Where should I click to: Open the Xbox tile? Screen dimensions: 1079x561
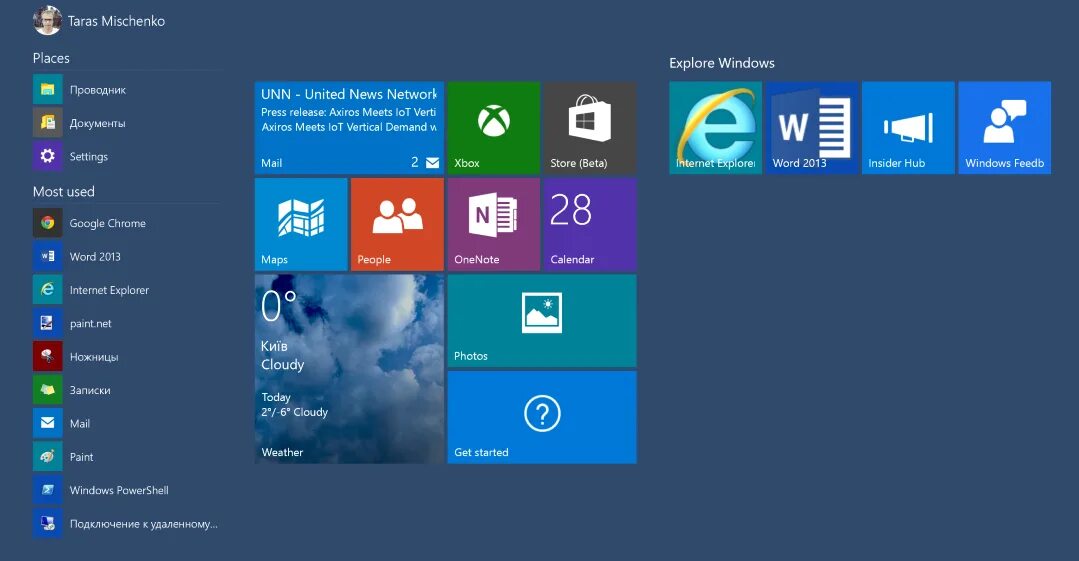pyautogui.click(x=493, y=128)
